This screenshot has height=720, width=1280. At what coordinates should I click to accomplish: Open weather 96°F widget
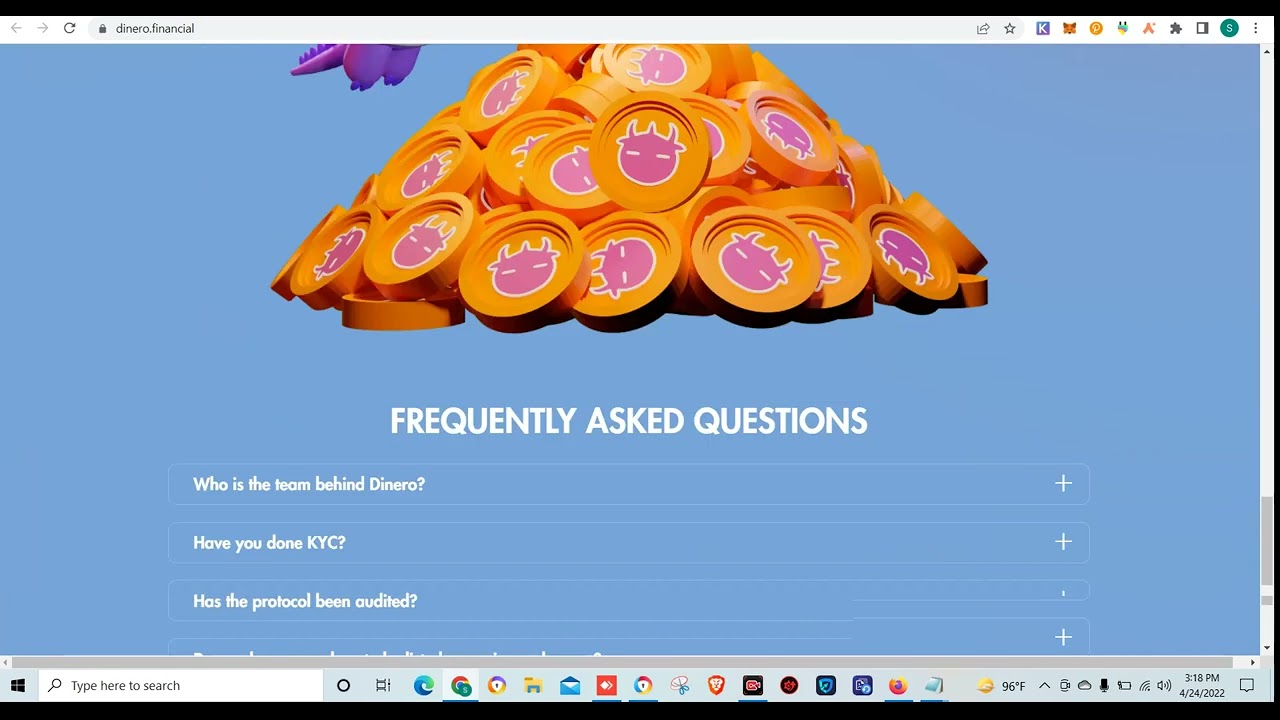(1001, 685)
